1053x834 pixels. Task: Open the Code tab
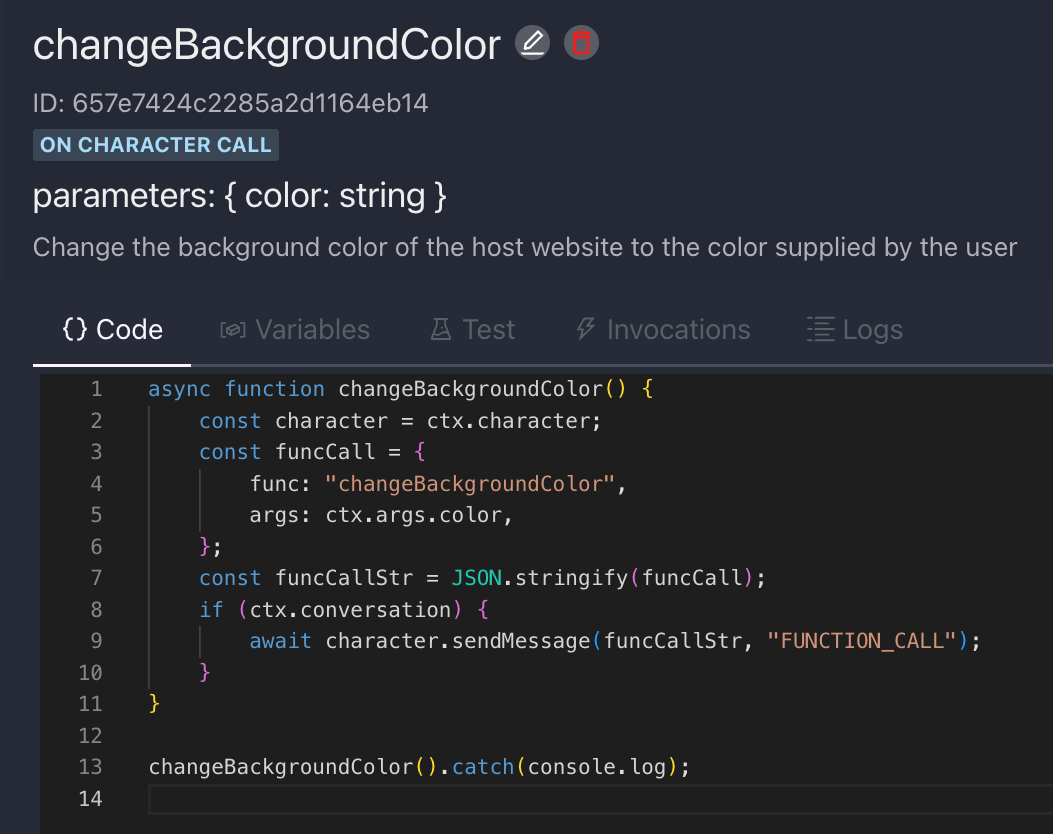click(x=112, y=330)
